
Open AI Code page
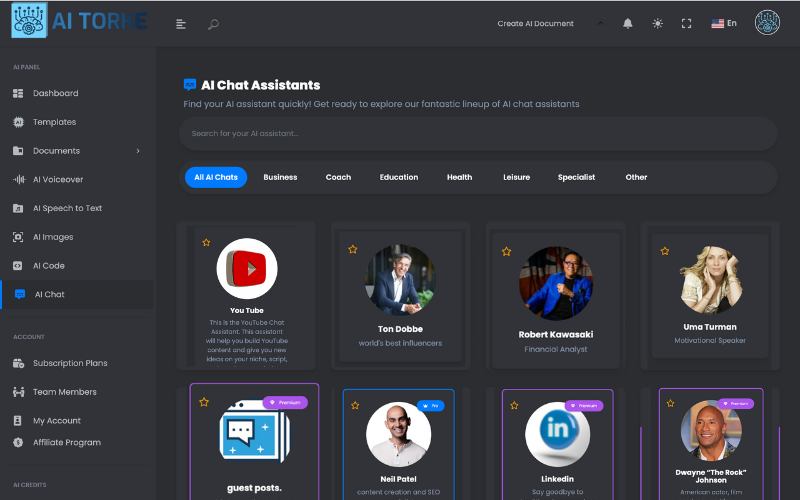click(x=48, y=266)
